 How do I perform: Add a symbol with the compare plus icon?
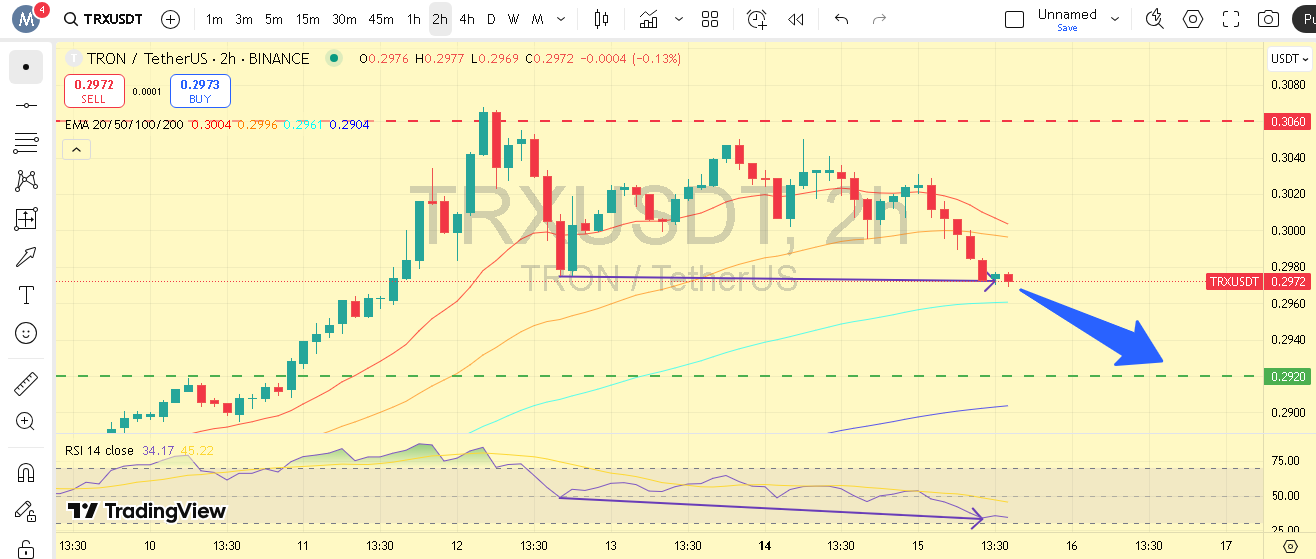pyautogui.click(x=171, y=19)
